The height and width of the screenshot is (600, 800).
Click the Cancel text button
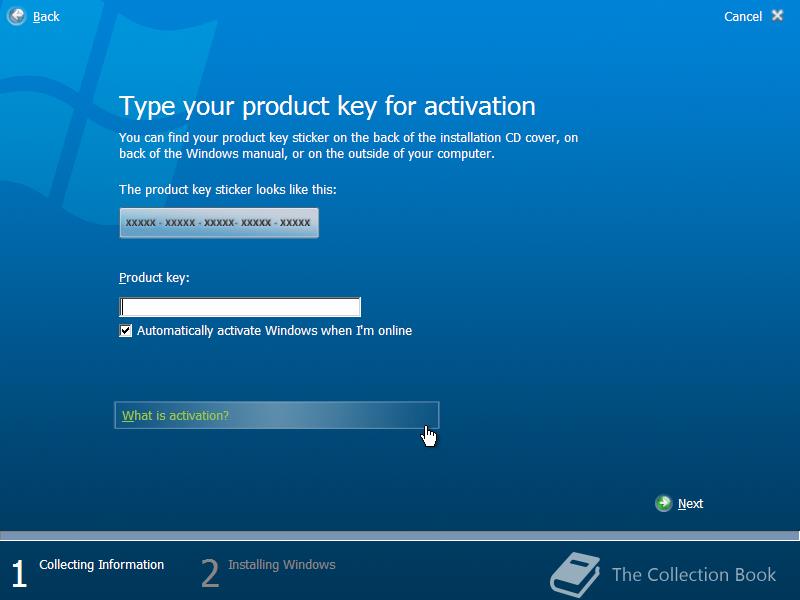click(743, 17)
